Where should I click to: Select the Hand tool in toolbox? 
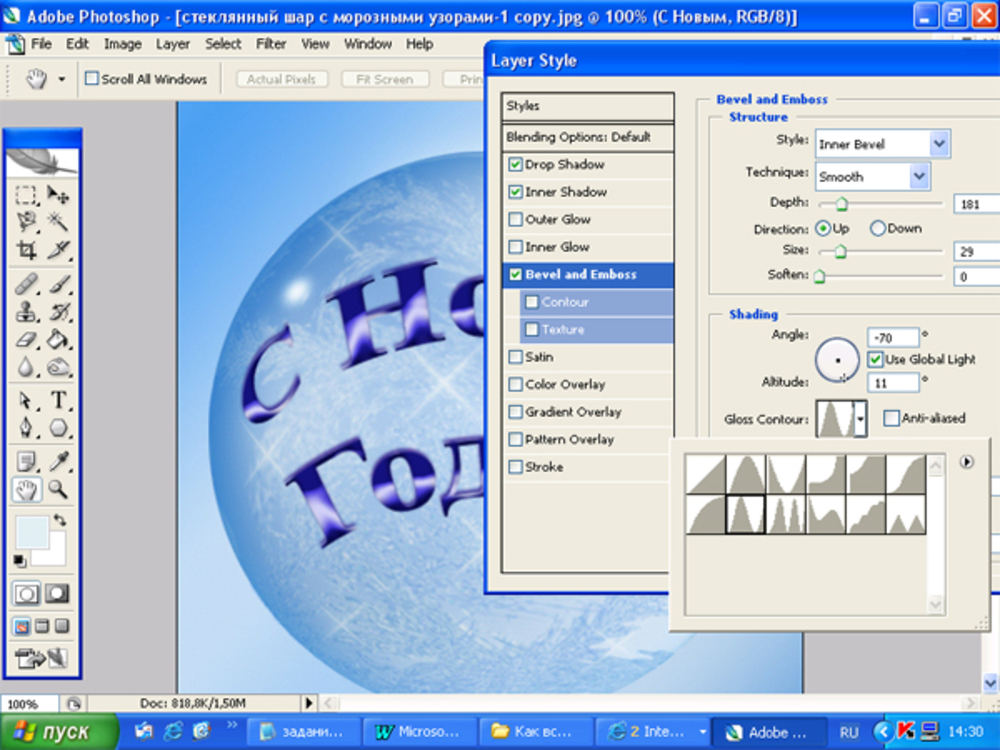(x=26, y=489)
